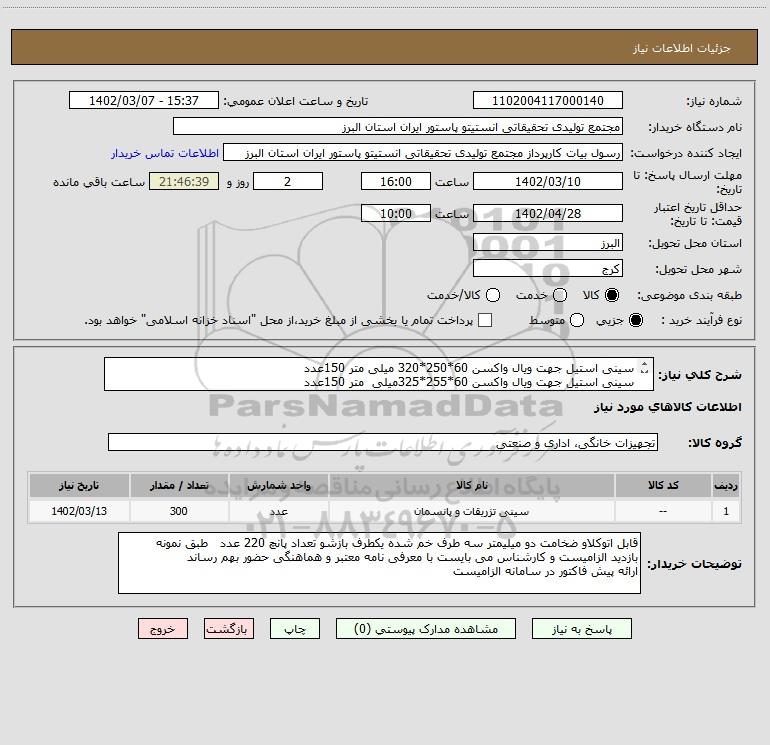Click the واحد شمارش column header
This screenshot has height=745, width=770.
(278, 486)
